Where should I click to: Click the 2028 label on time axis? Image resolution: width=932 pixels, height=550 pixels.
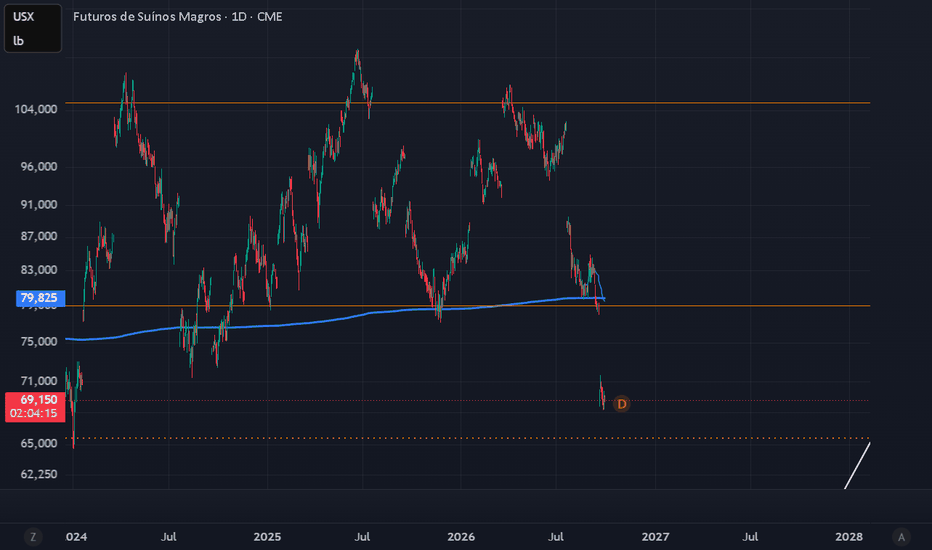[849, 537]
